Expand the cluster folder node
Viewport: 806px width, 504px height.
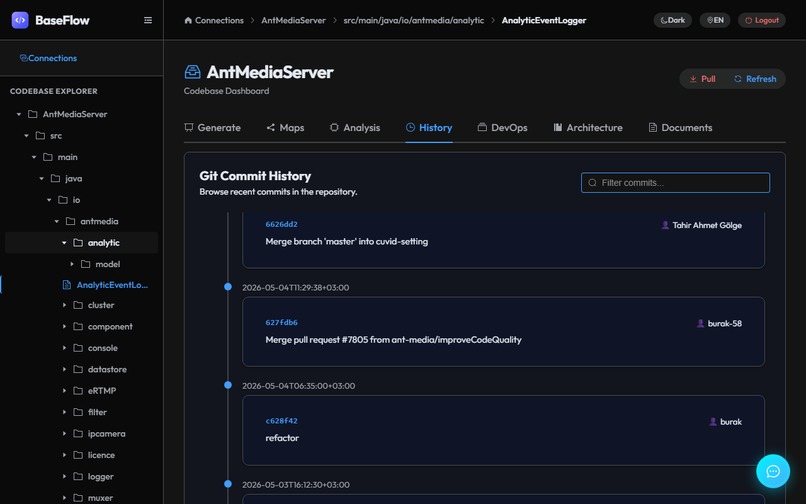[x=64, y=305]
